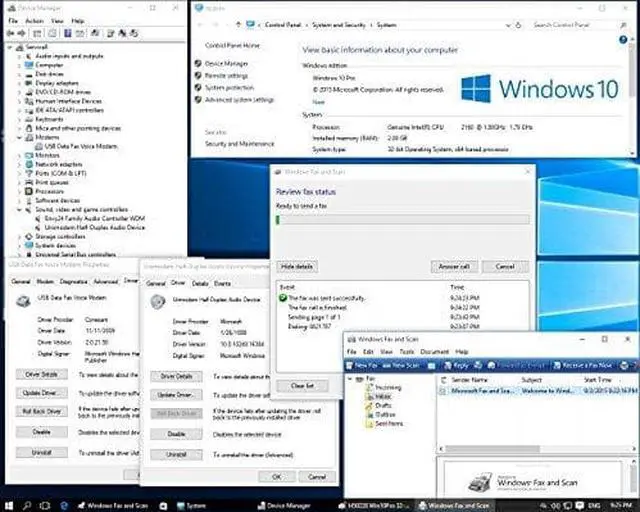This screenshot has width=640, height=512.
Task: Click Reply in Fax and Scan toolbar
Action: tap(456, 365)
